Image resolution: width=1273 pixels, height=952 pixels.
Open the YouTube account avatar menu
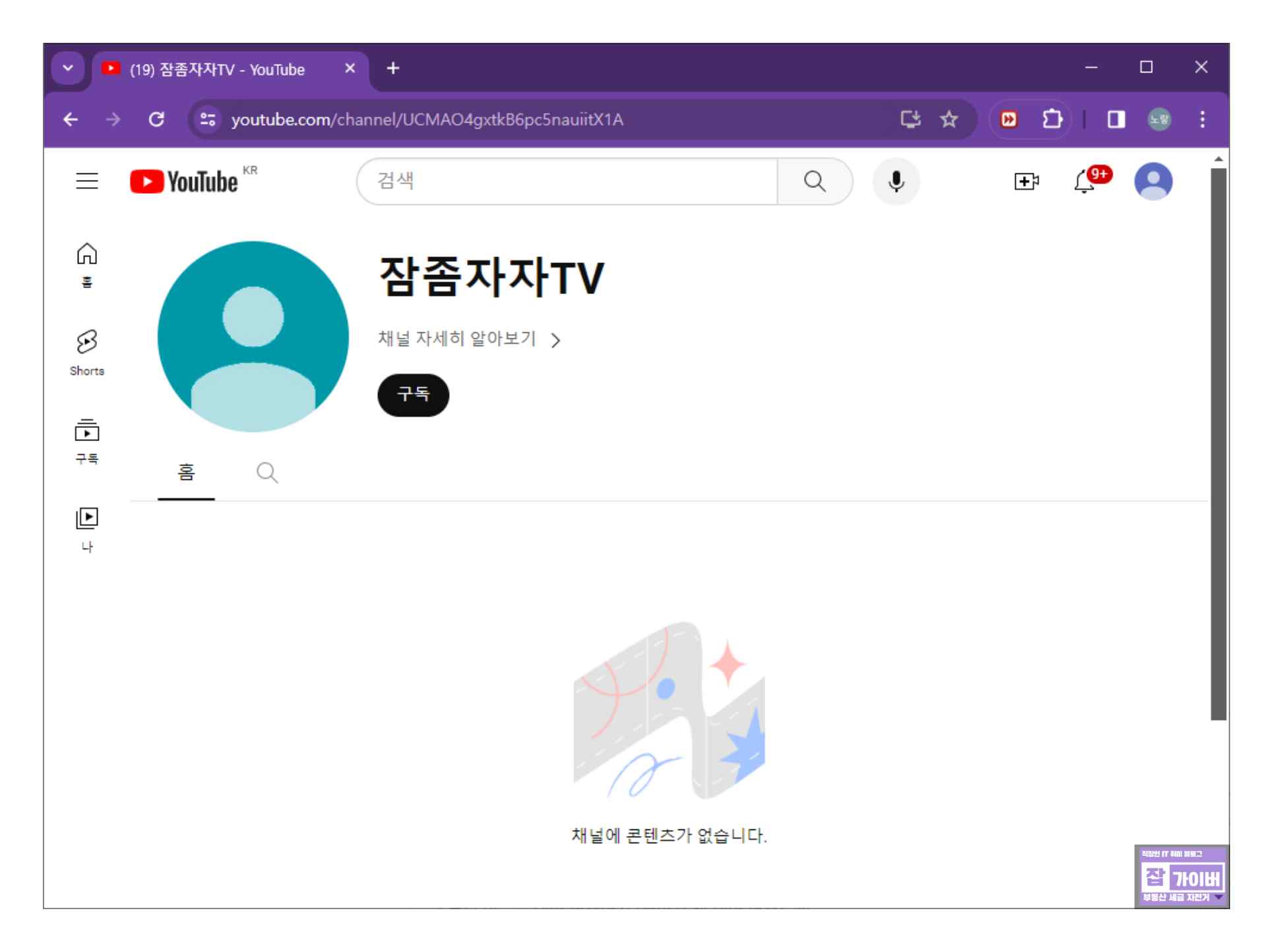(x=1152, y=181)
